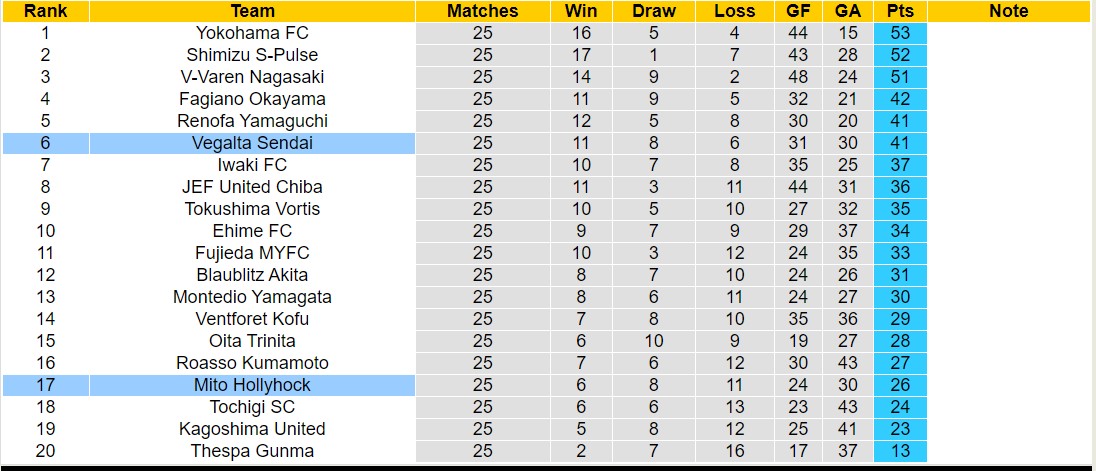Open the Thespa Gunma team link
Screen dimensions: 1096x471
[x=252, y=451]
